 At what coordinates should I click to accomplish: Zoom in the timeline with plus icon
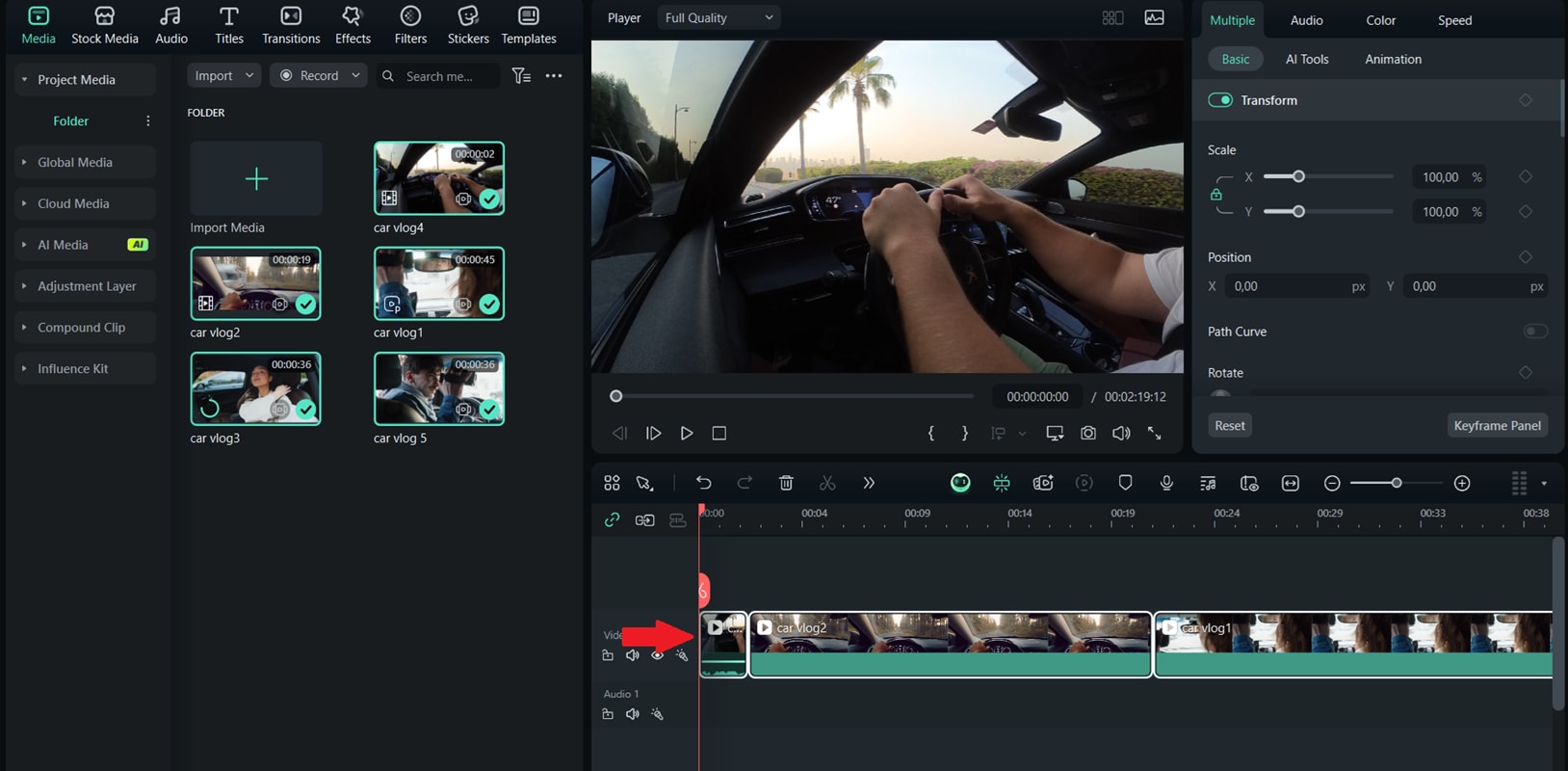coord(1462,483)
